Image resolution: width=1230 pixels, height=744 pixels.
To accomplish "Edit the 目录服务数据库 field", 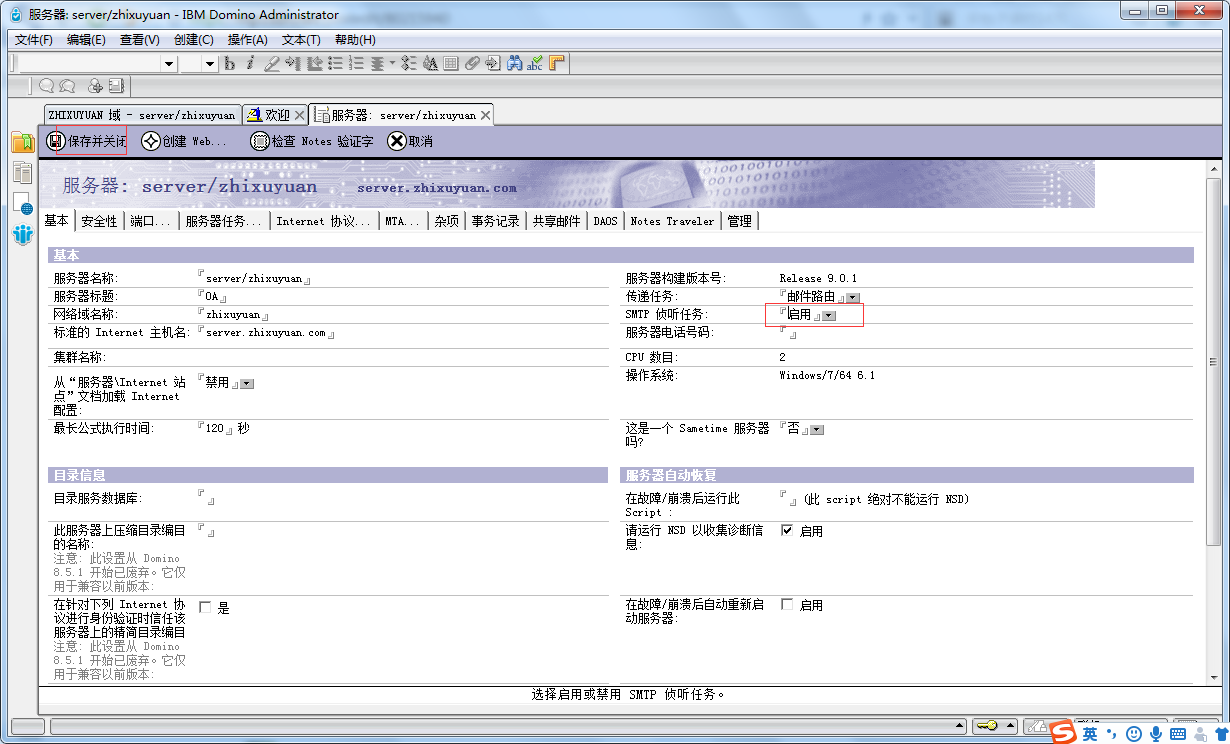I will coord(207,498).
